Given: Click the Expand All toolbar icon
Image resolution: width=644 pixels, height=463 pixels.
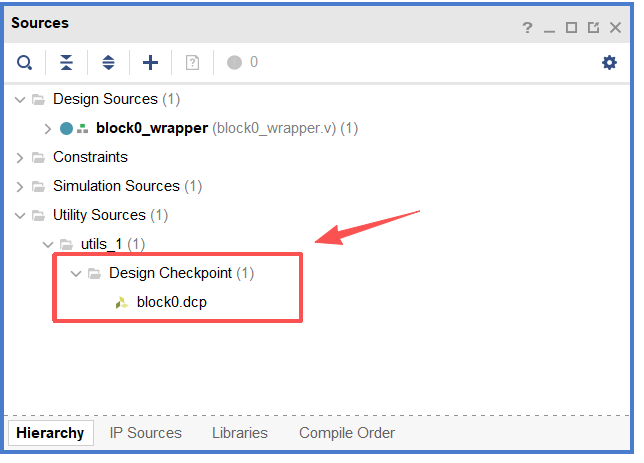Looking at the screenshot, I should tap(108, 63).
